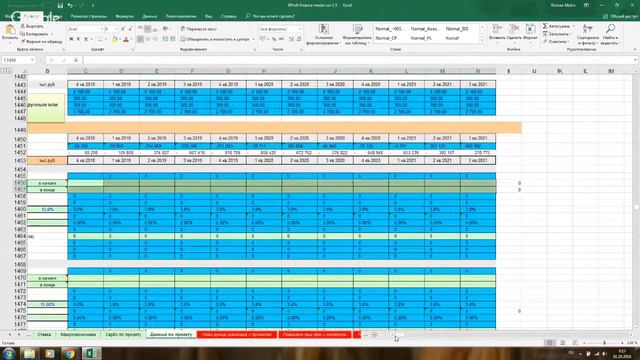
Task: Copy selection with Копировать
Action: click(34, 34)
